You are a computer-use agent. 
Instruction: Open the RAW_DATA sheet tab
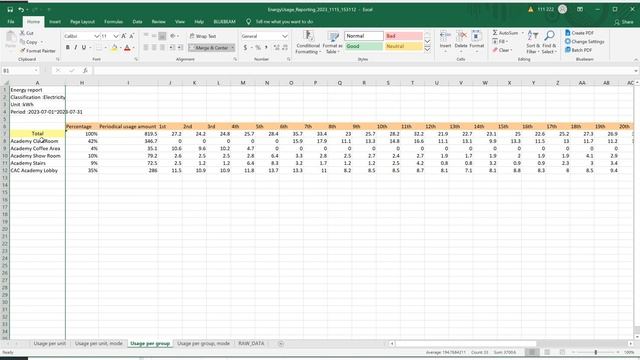click(x=251, y=344)
